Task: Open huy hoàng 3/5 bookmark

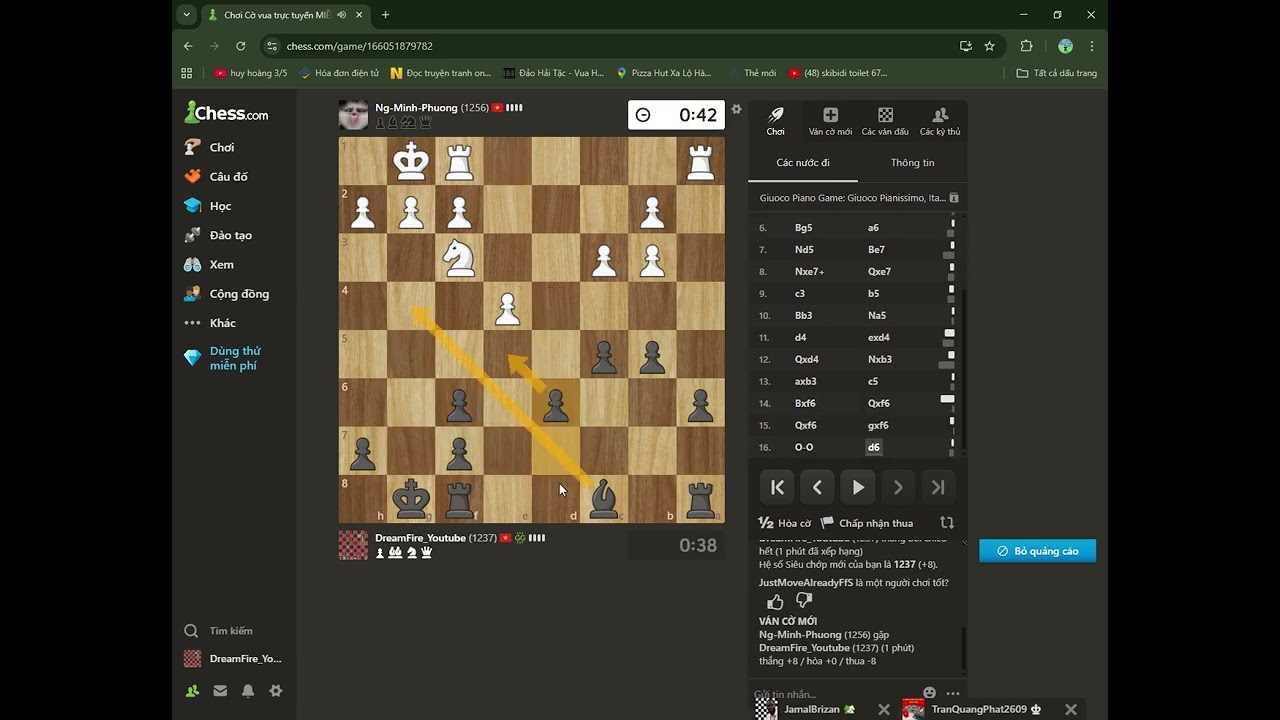Action: coord(251,73)
